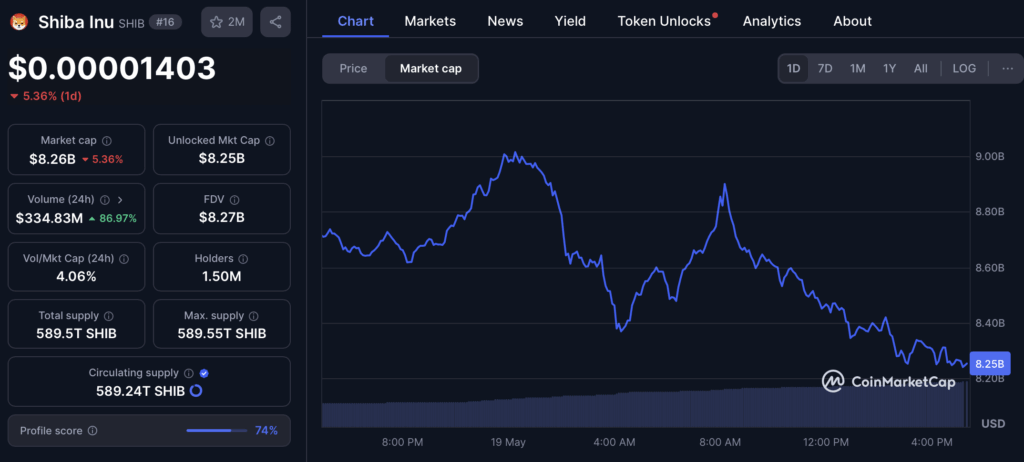Click the 74% profile score value

pos(266,431)
